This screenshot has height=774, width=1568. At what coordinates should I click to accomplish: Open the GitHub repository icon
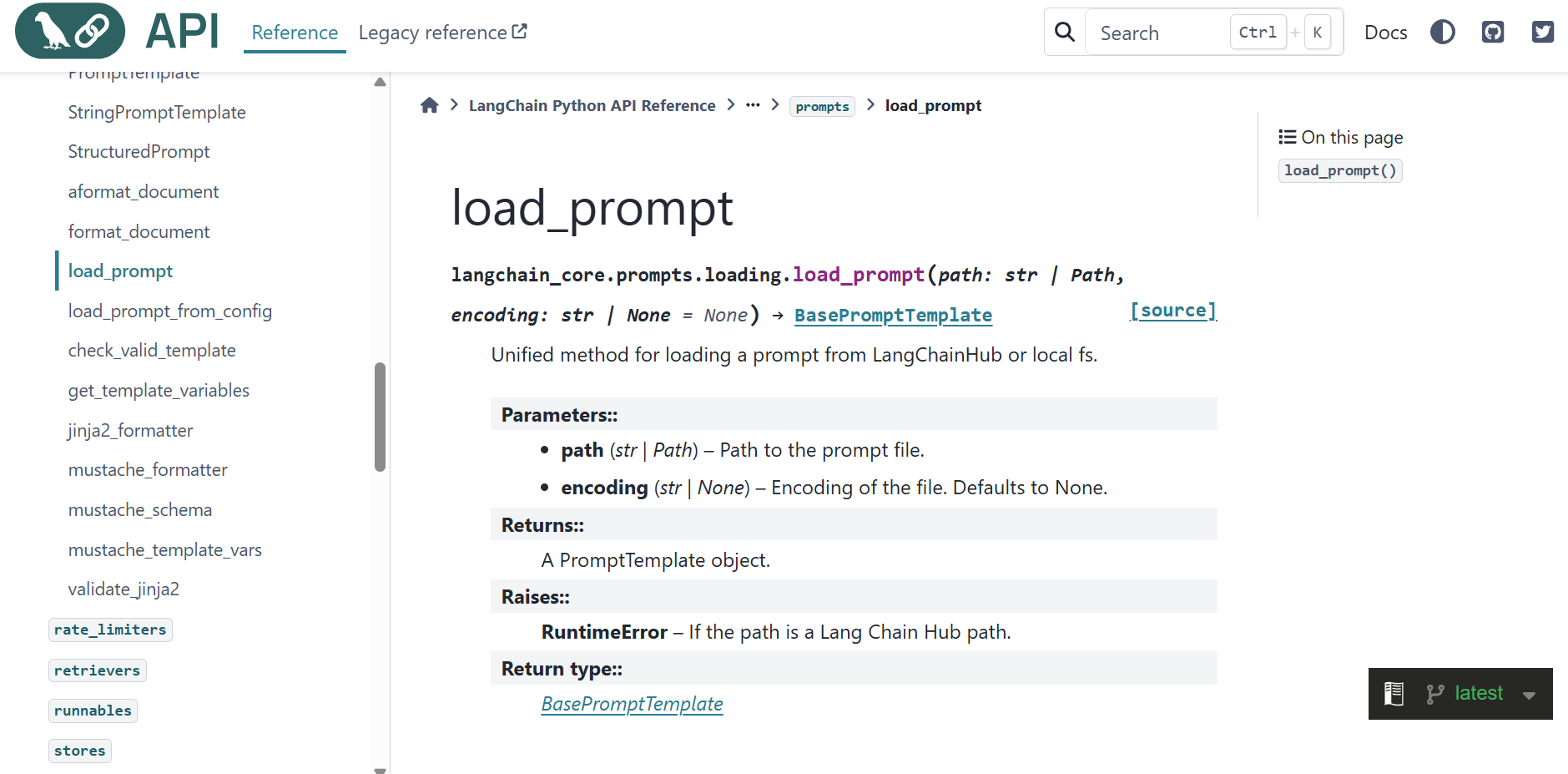pos(1493,32)
